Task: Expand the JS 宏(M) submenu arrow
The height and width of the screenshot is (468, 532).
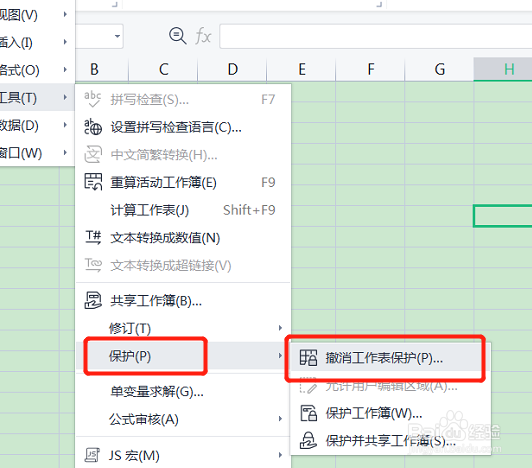Action: click(x=280, y=455)
